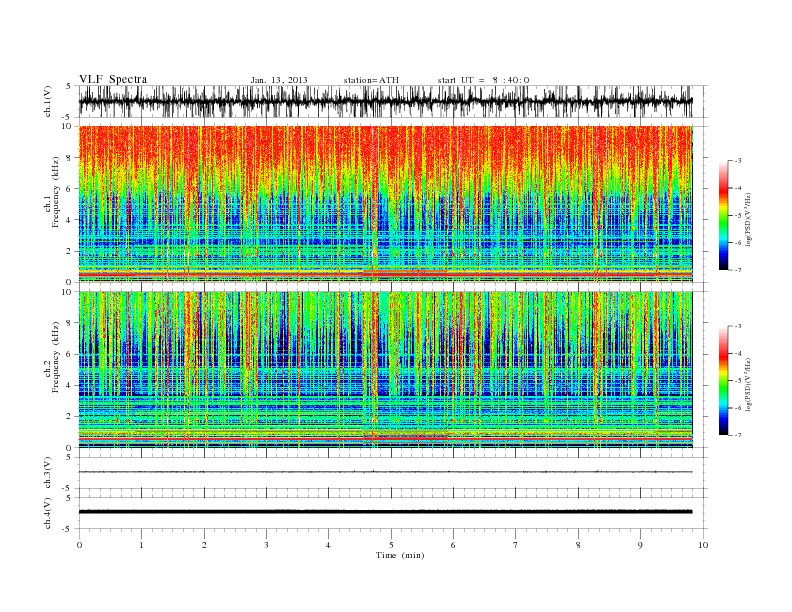Click the "start UT = 8:40:0" text

483,80
